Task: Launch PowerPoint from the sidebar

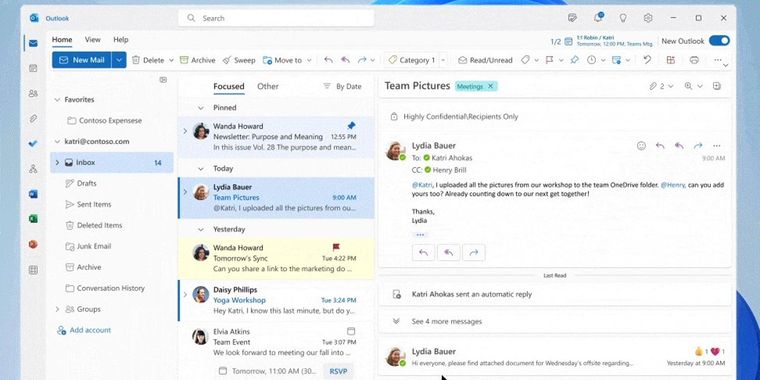Action: click(33, 244)
